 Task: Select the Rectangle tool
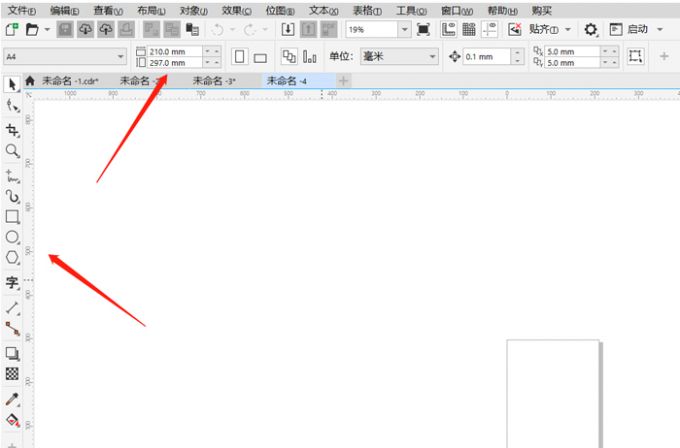[x=12, y=217]
